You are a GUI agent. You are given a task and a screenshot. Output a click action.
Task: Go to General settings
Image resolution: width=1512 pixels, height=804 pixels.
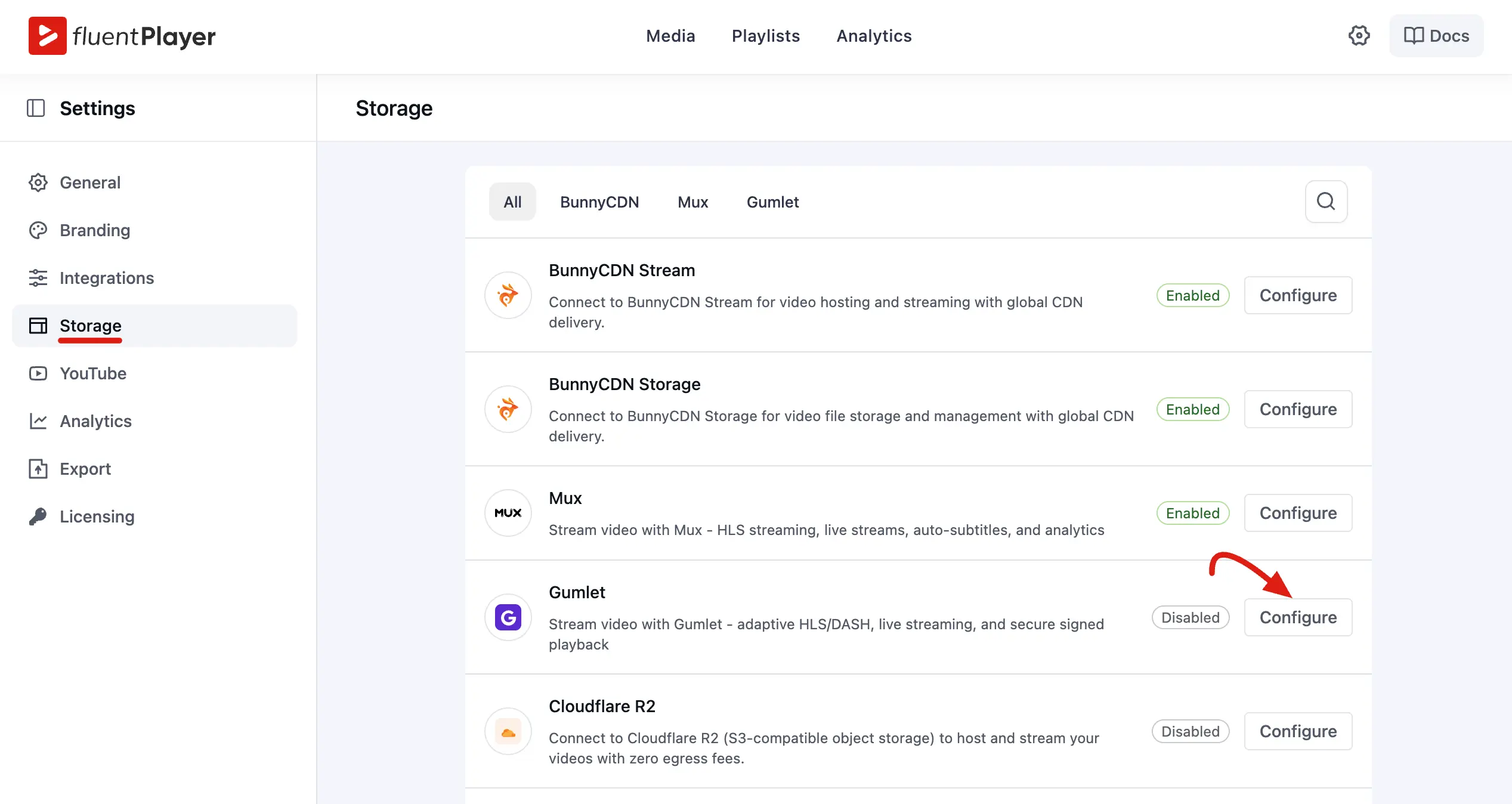[x=154, y=183]
